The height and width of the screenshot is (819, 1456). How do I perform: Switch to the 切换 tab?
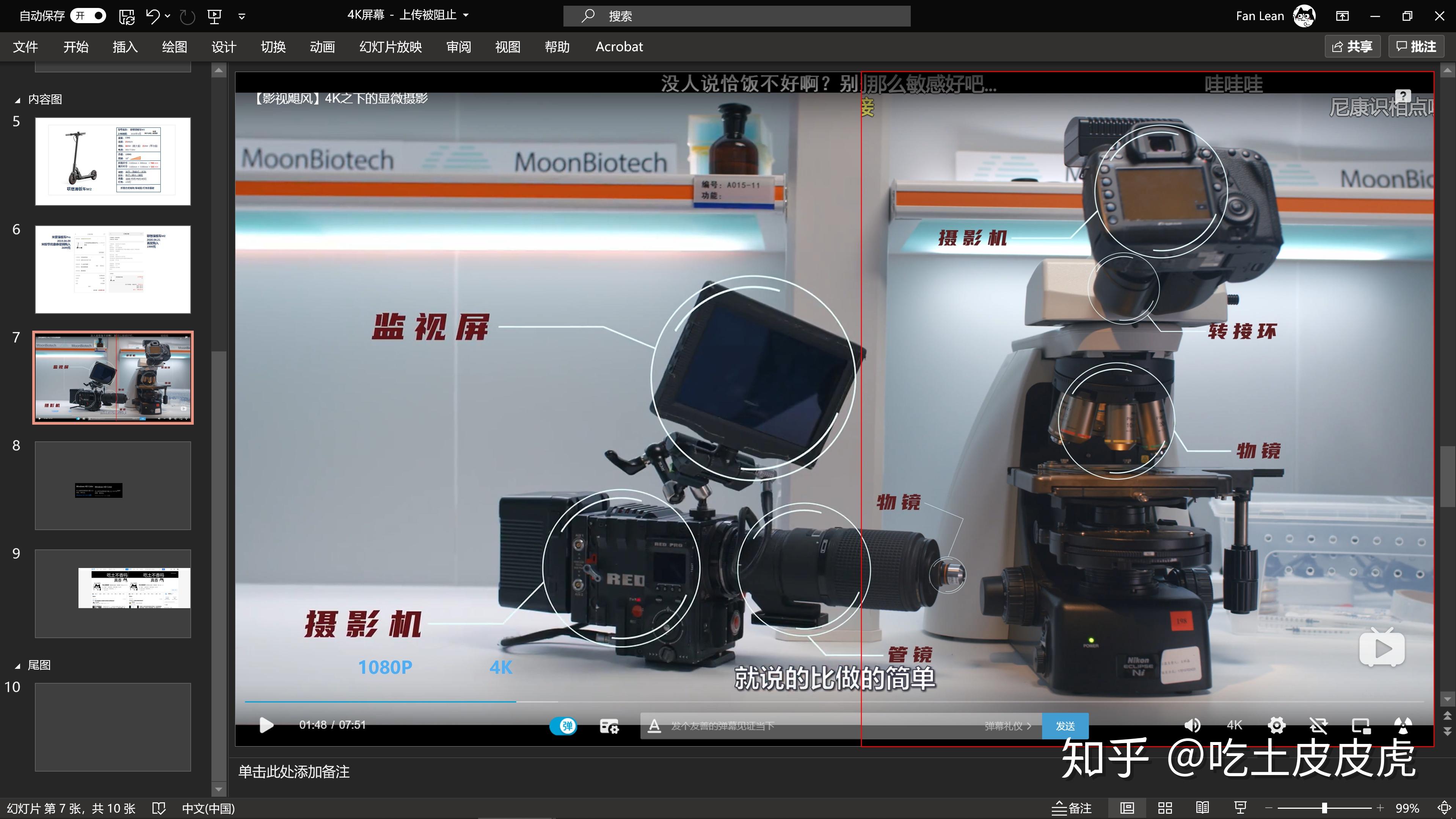pos(273,47)
